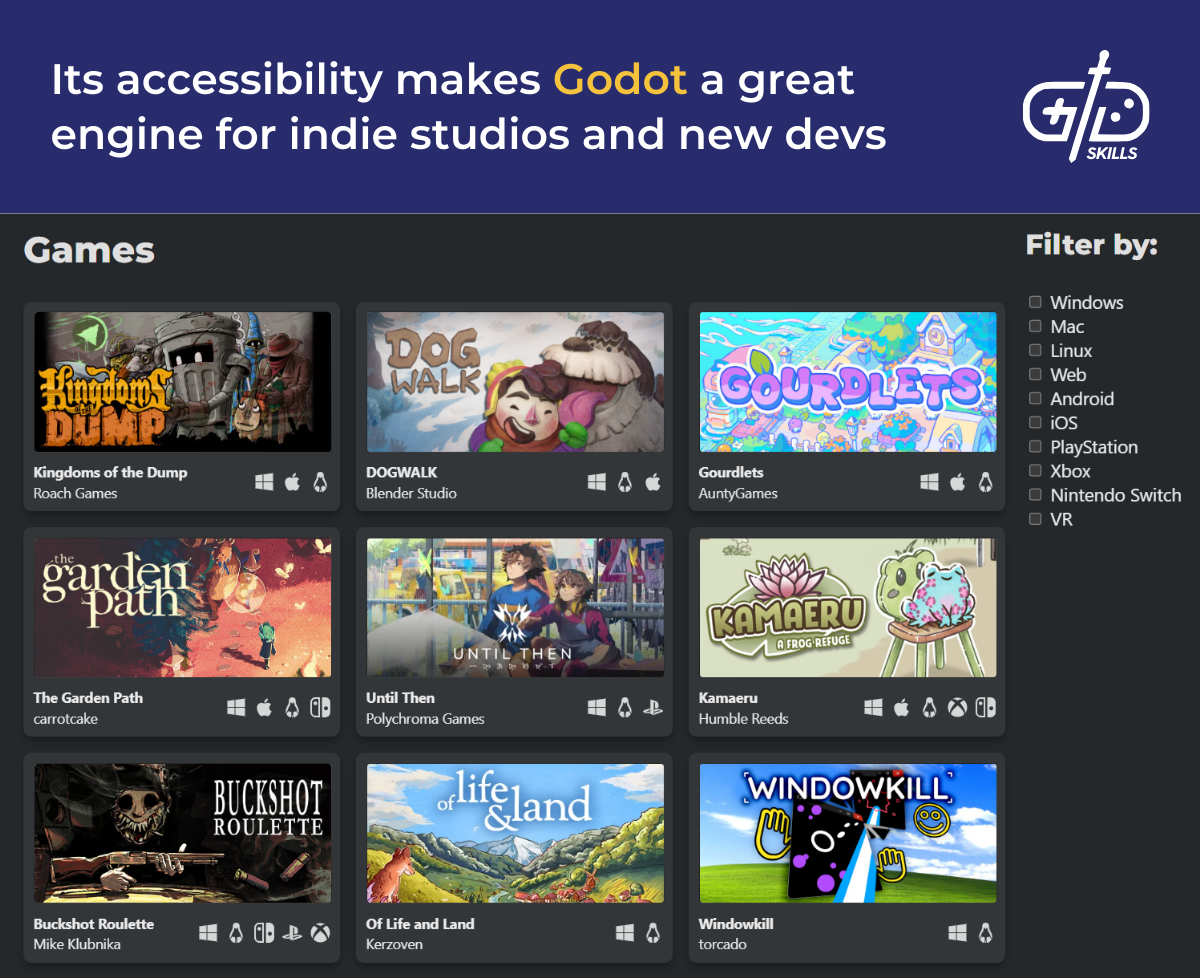The image size is (1200, 978).
Task: Click the Apple icon on DOGWALK card
Action: [653, 481]
